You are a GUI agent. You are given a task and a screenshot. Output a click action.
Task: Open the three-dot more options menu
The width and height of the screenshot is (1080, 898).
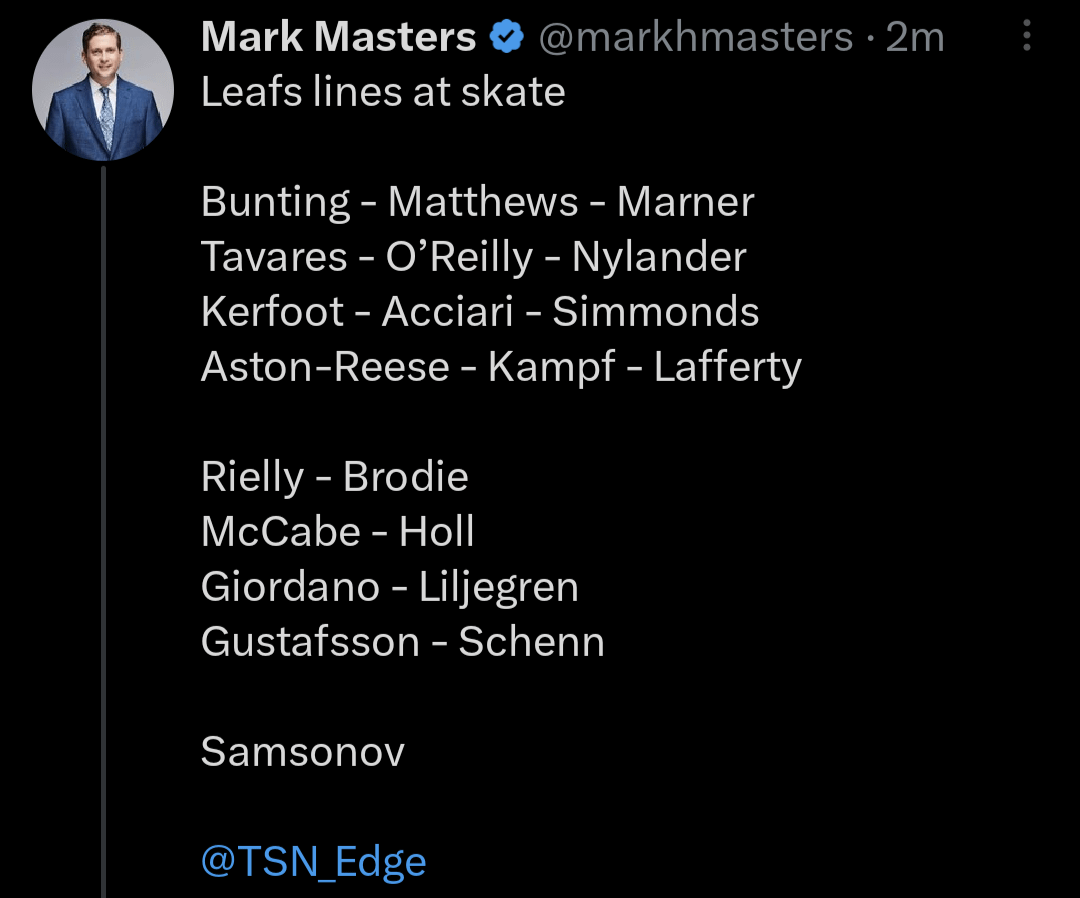[x=1027, y=38]
